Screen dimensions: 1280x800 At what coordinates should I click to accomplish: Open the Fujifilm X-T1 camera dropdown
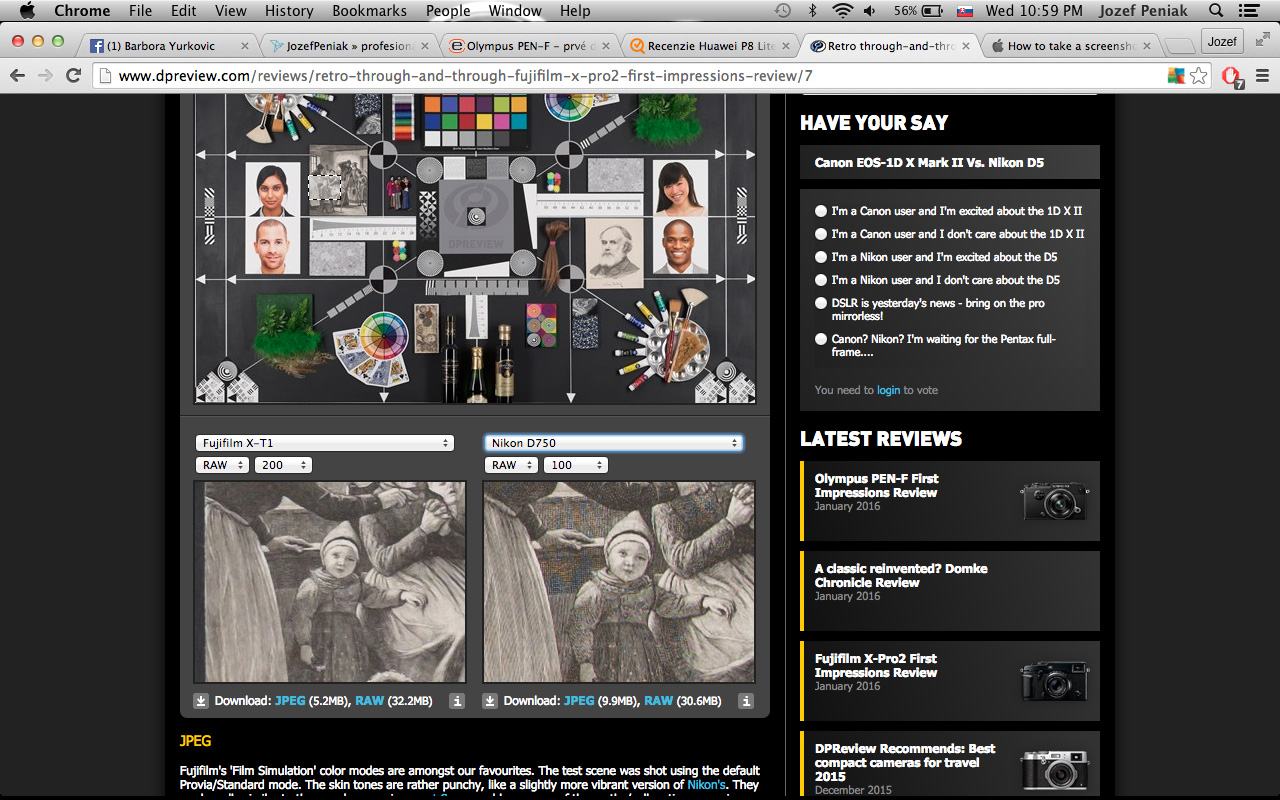point(325,443)
